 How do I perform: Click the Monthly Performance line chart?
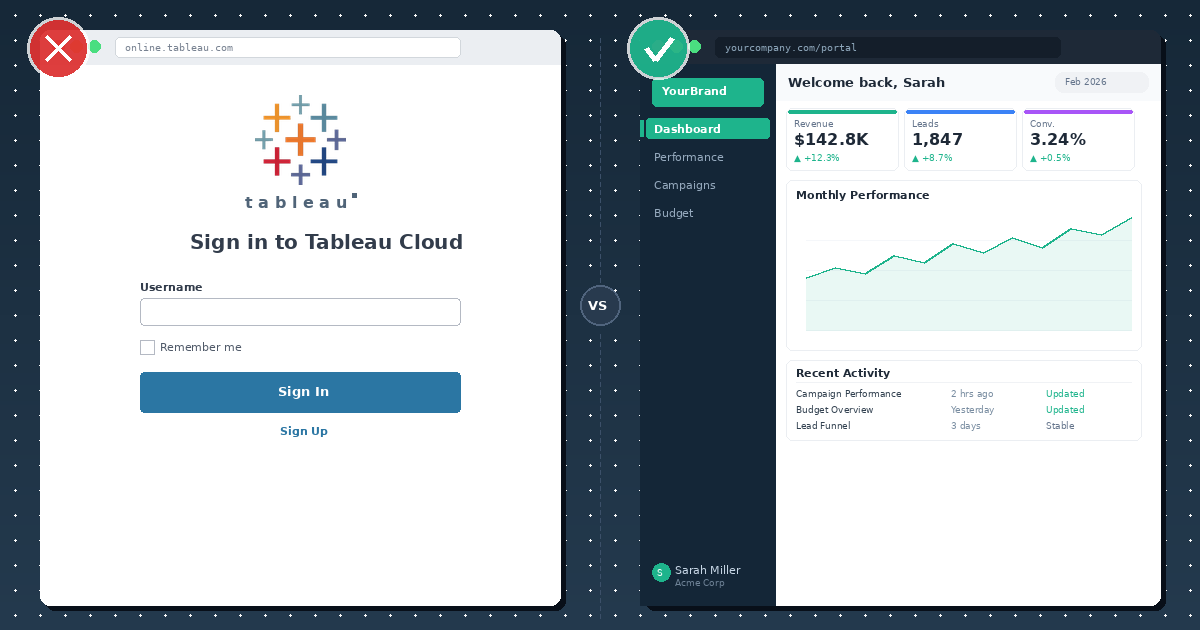[x=969, y=273]
